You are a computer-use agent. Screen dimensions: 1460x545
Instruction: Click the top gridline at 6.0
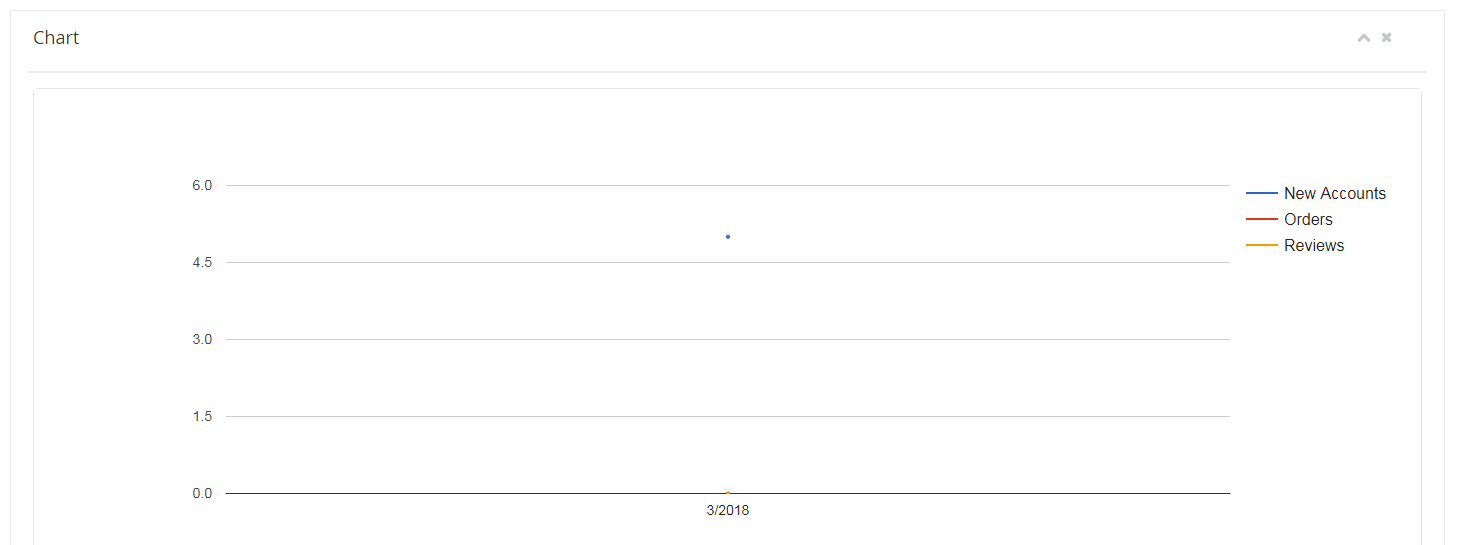[x=500, y=185]
